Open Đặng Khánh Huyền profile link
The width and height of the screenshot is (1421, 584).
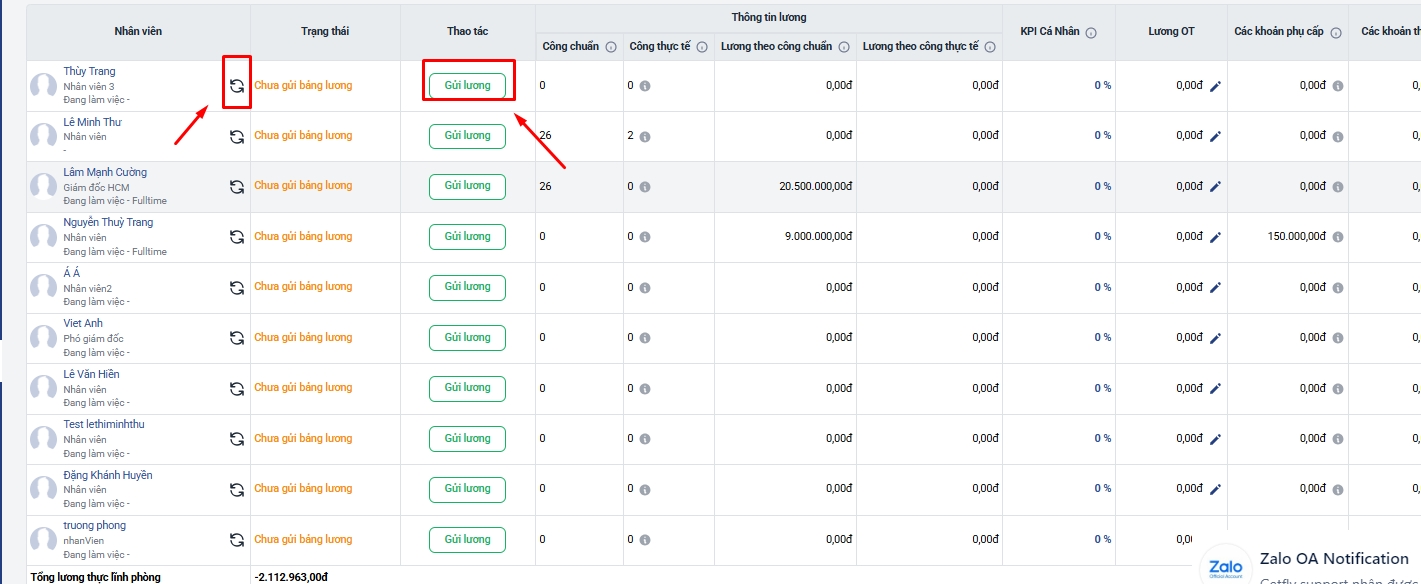(108, 475)
